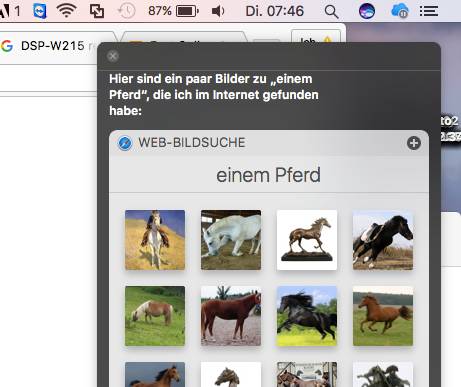The width and height of the screenshot is (461, 387).
Task: Activate Siri from the menu bar
Action: (367, 11)
